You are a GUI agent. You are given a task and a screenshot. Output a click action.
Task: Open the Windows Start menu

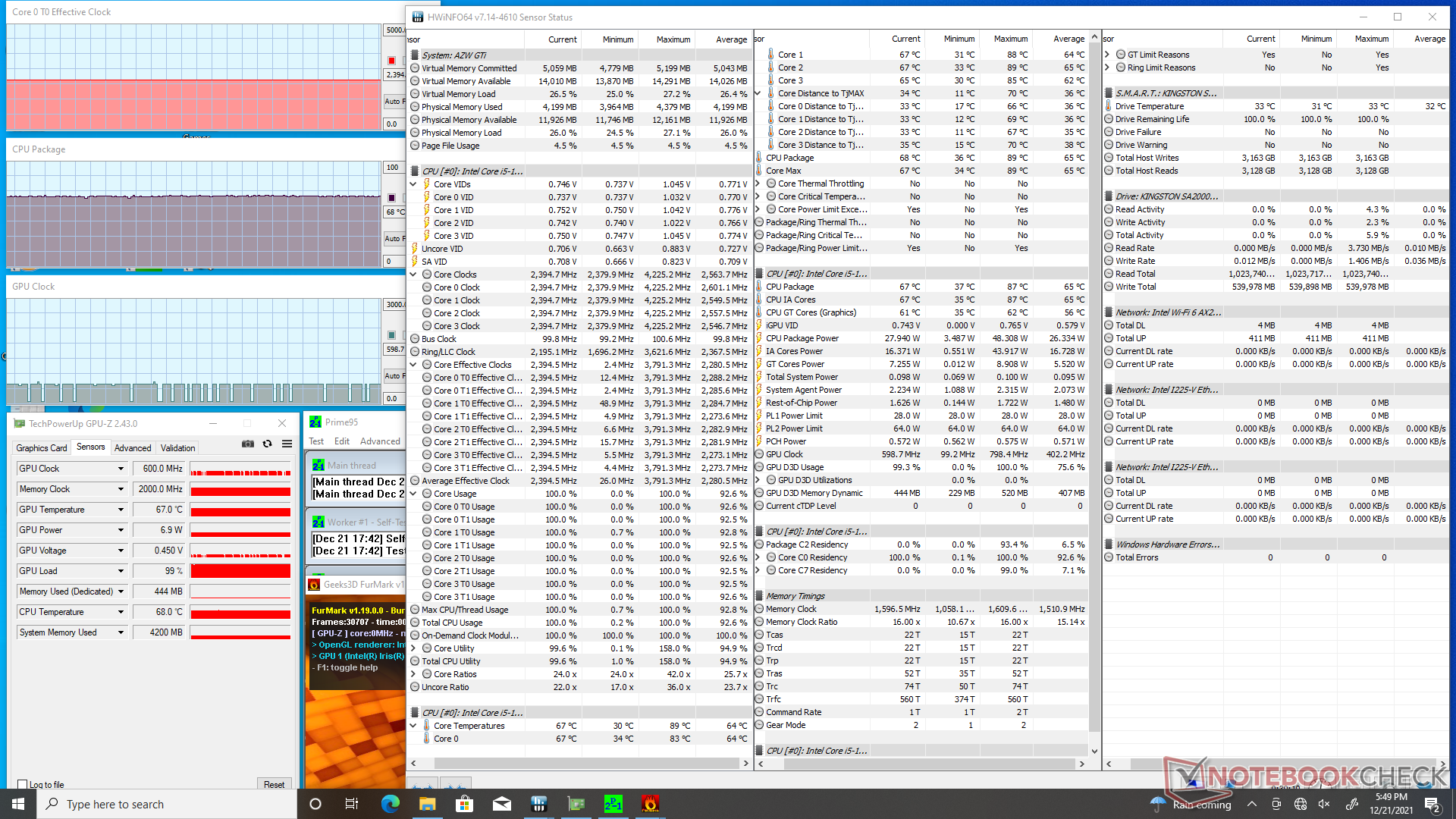pyautogui.click(x=18, y=804)
